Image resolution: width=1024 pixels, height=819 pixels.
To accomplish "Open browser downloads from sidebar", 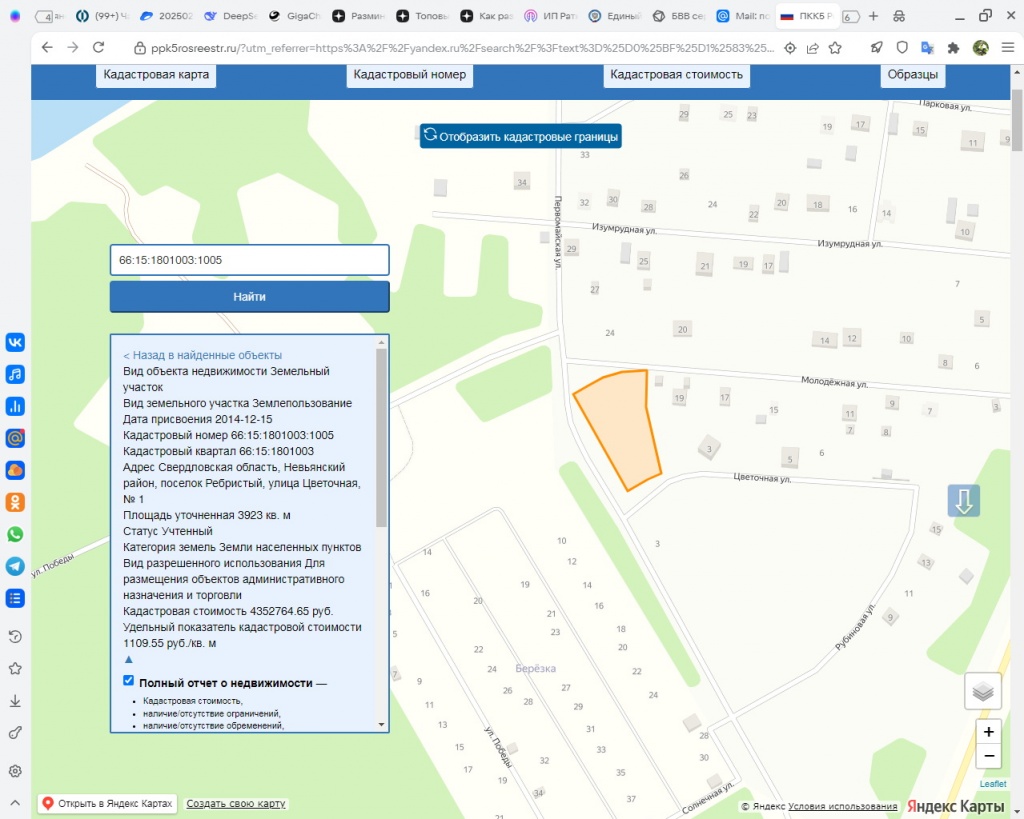I will point(15,701).
